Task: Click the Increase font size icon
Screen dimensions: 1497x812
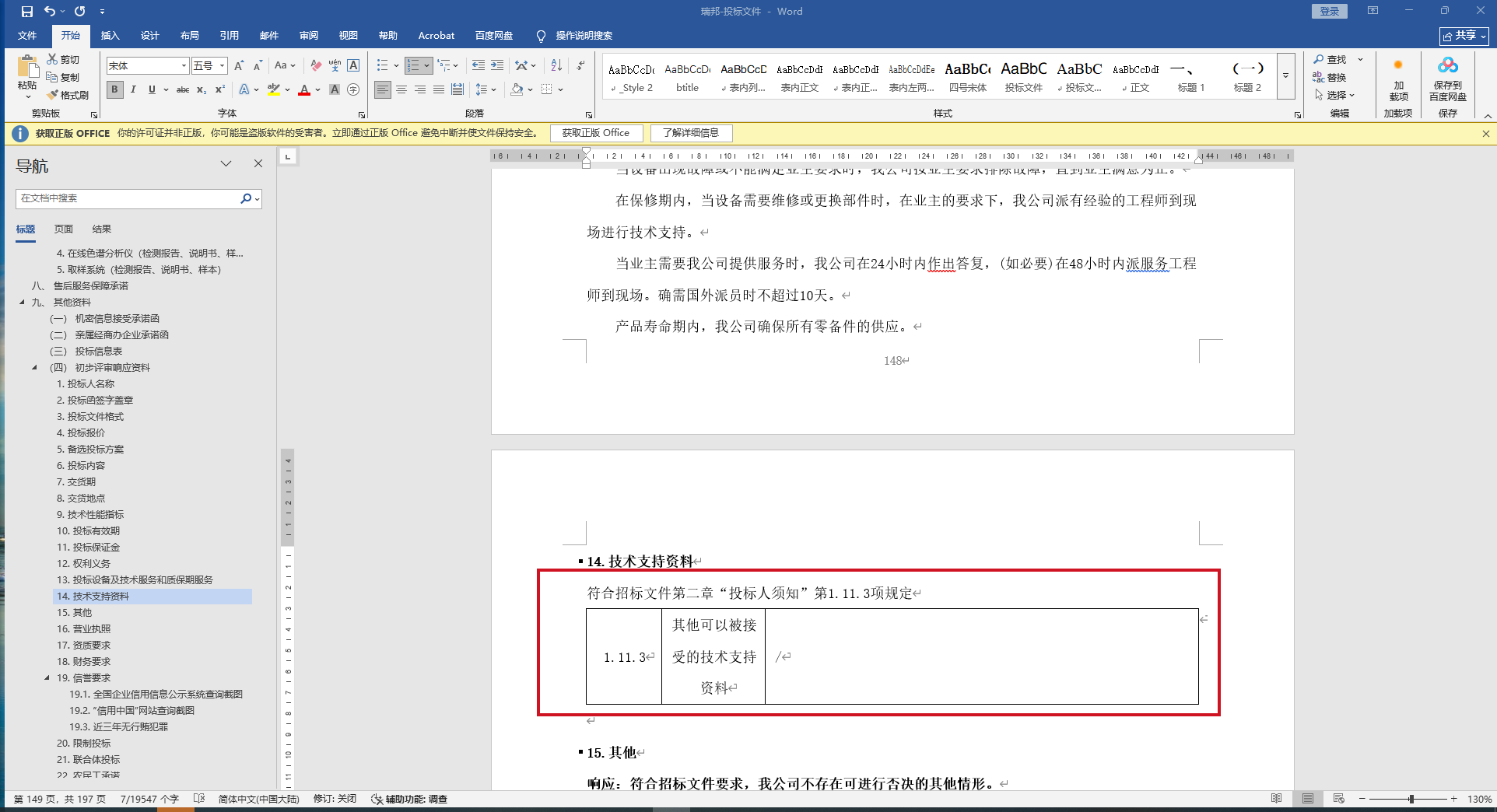Action: [239, 66]
